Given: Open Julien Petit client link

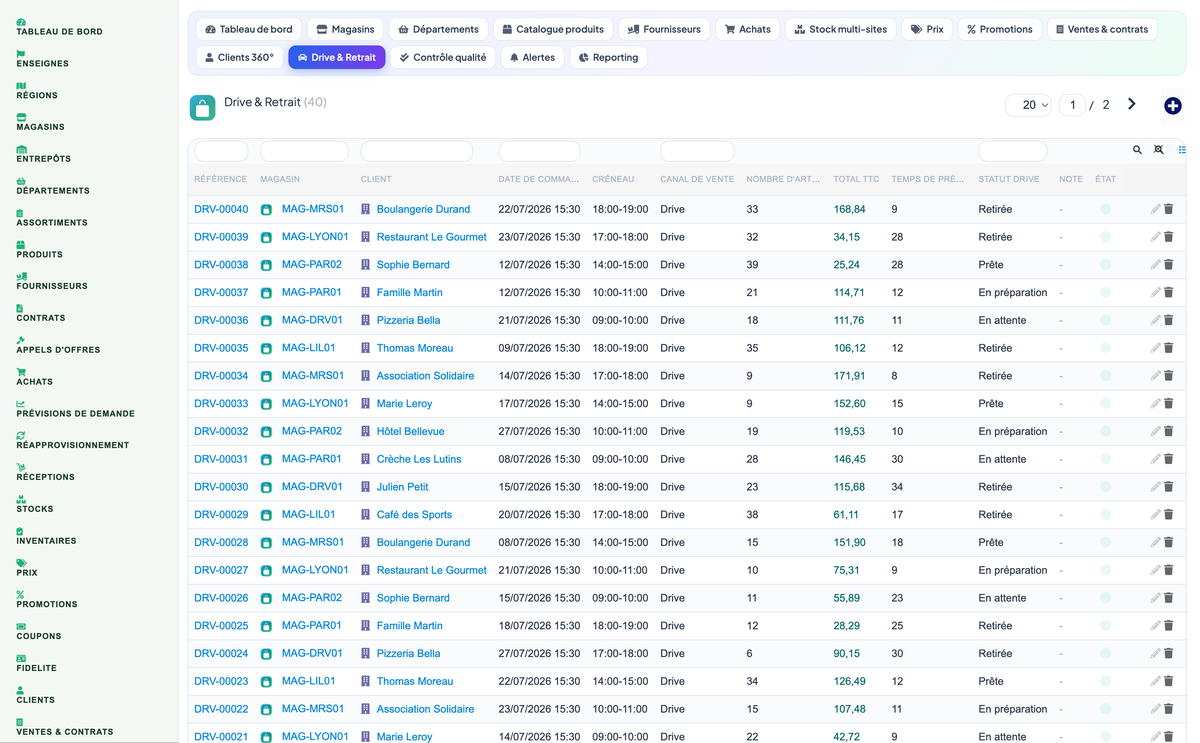Looking at the screenshot, I should pos(402,487).
